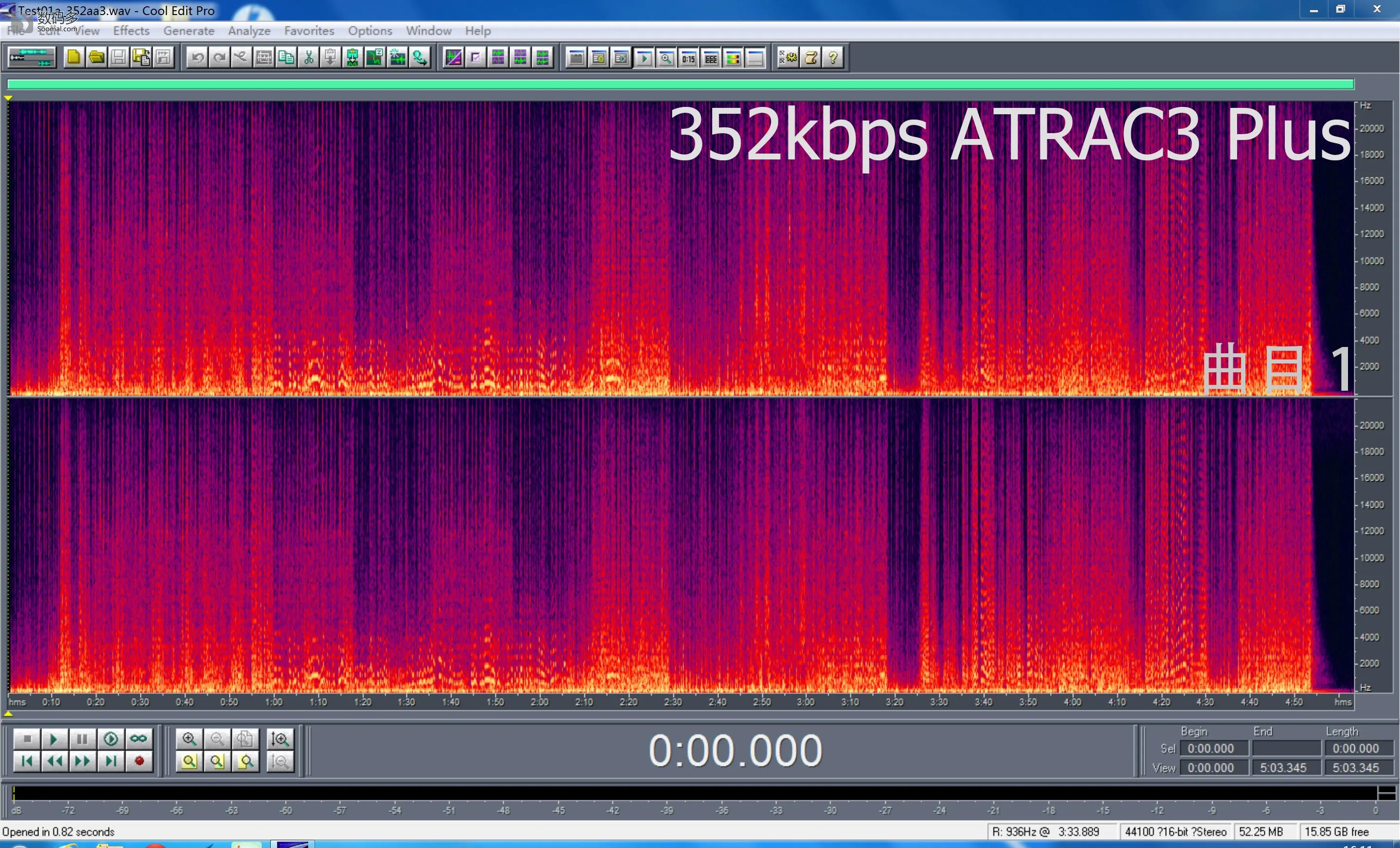Click the Copy pages icon

tap(286, 57)
